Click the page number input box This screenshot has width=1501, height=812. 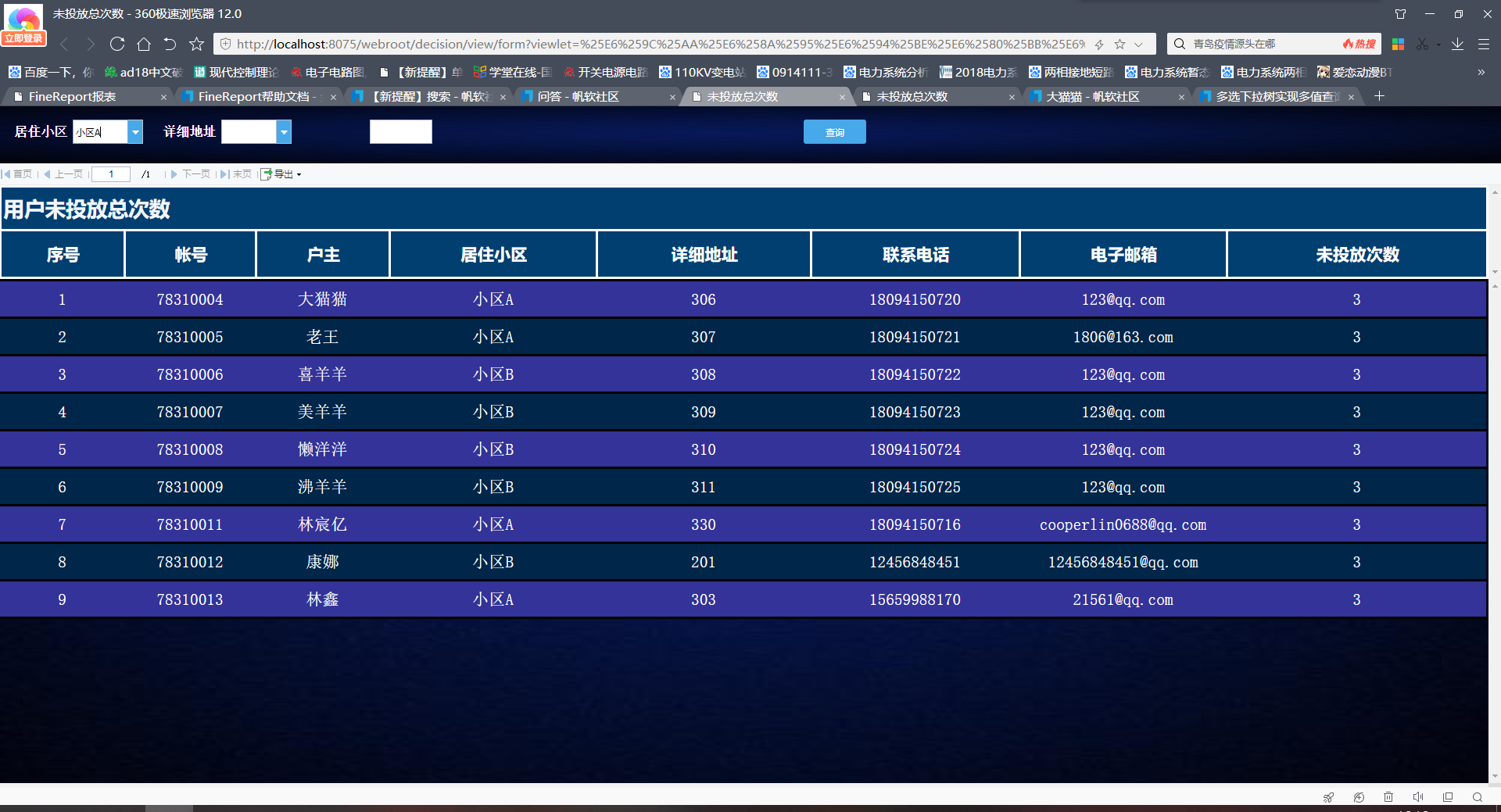coord(111,174)
